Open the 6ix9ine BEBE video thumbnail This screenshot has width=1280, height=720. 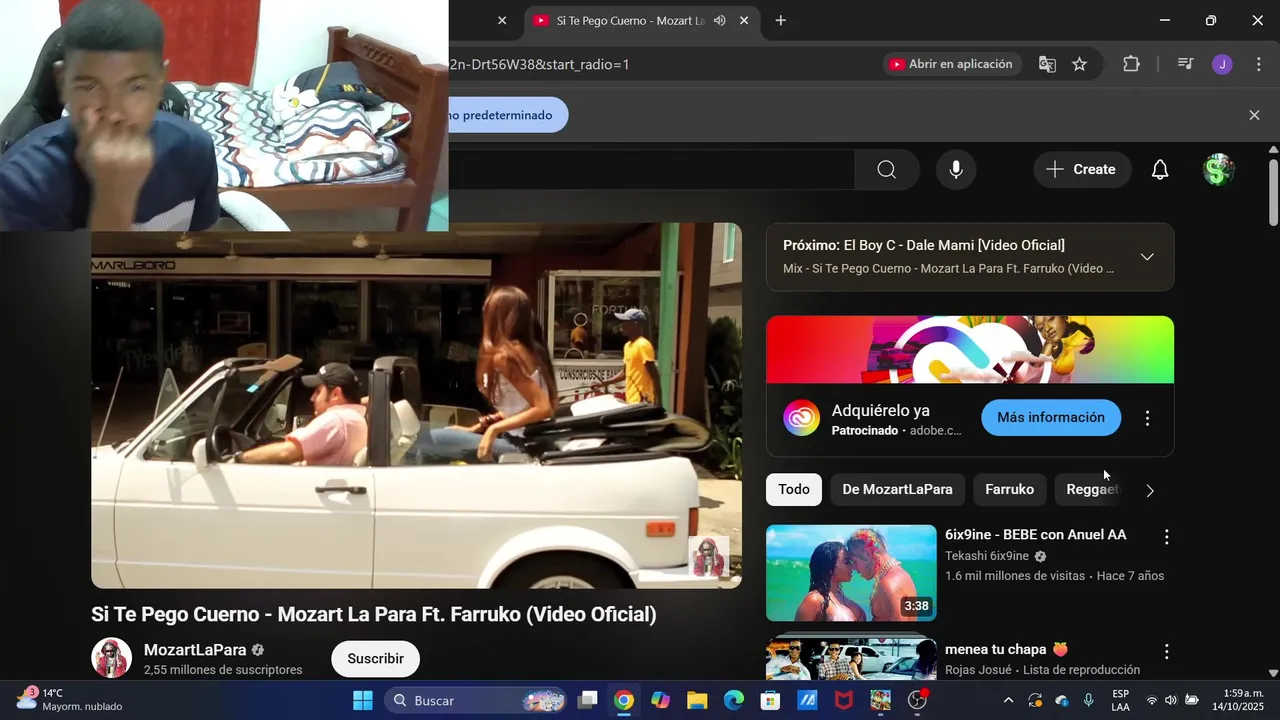[851, 573]
